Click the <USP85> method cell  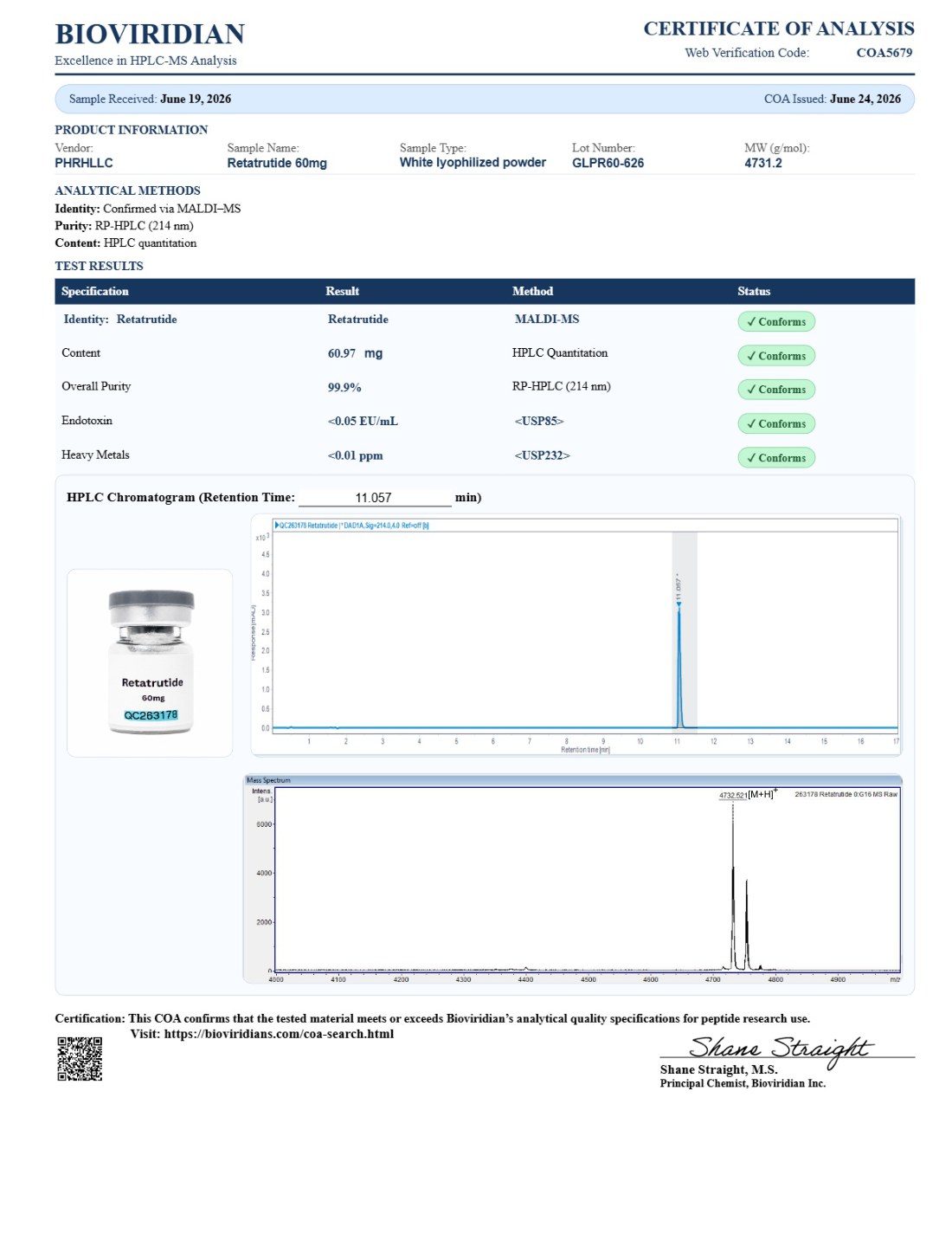[539, 421]
